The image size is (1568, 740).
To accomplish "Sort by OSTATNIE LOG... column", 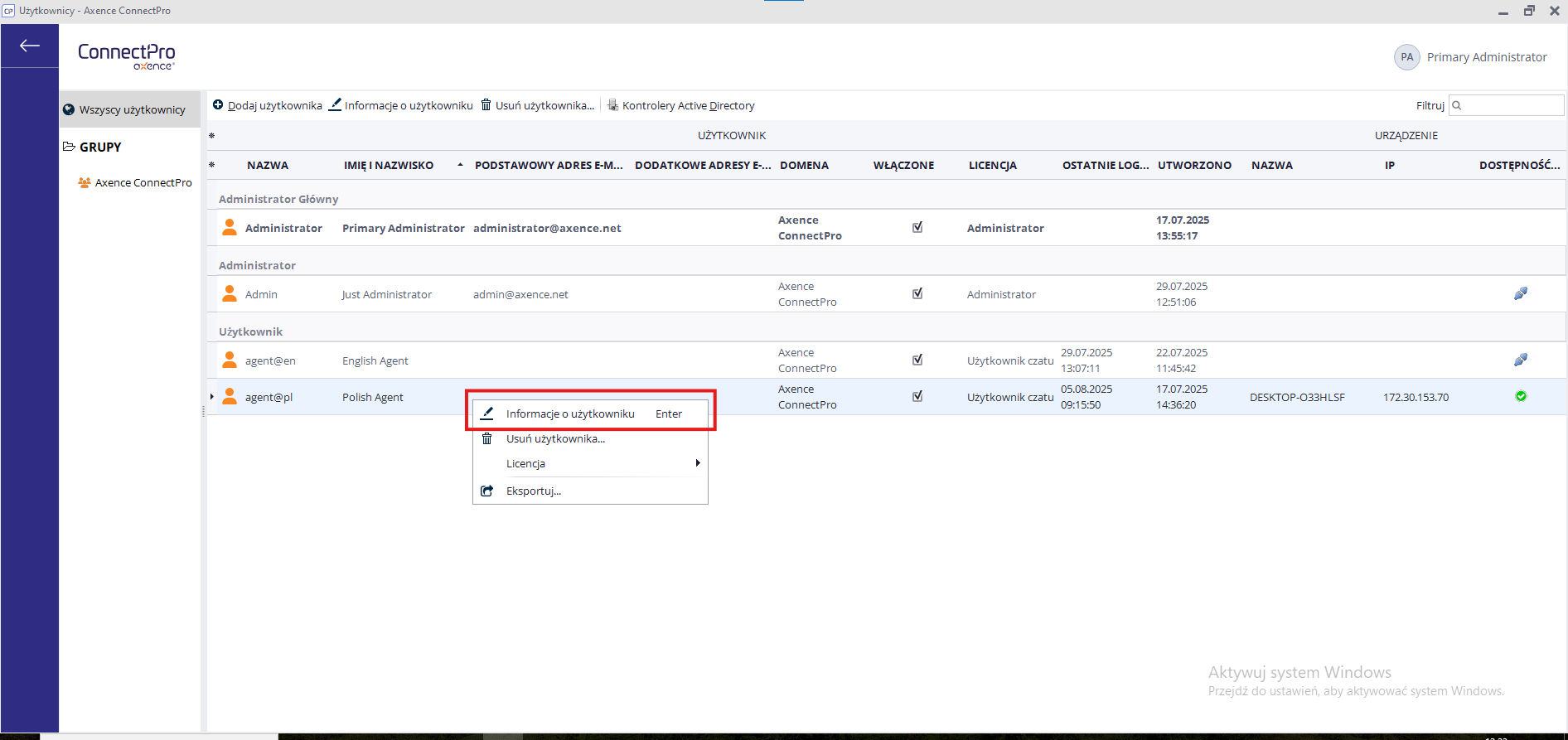I will point(1106,165).
